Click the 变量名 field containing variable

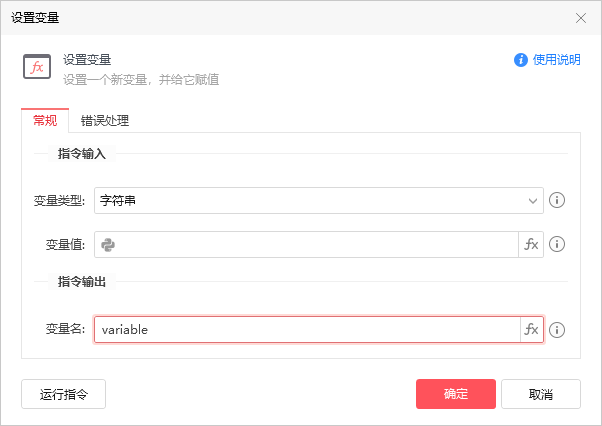coord(305,330)
